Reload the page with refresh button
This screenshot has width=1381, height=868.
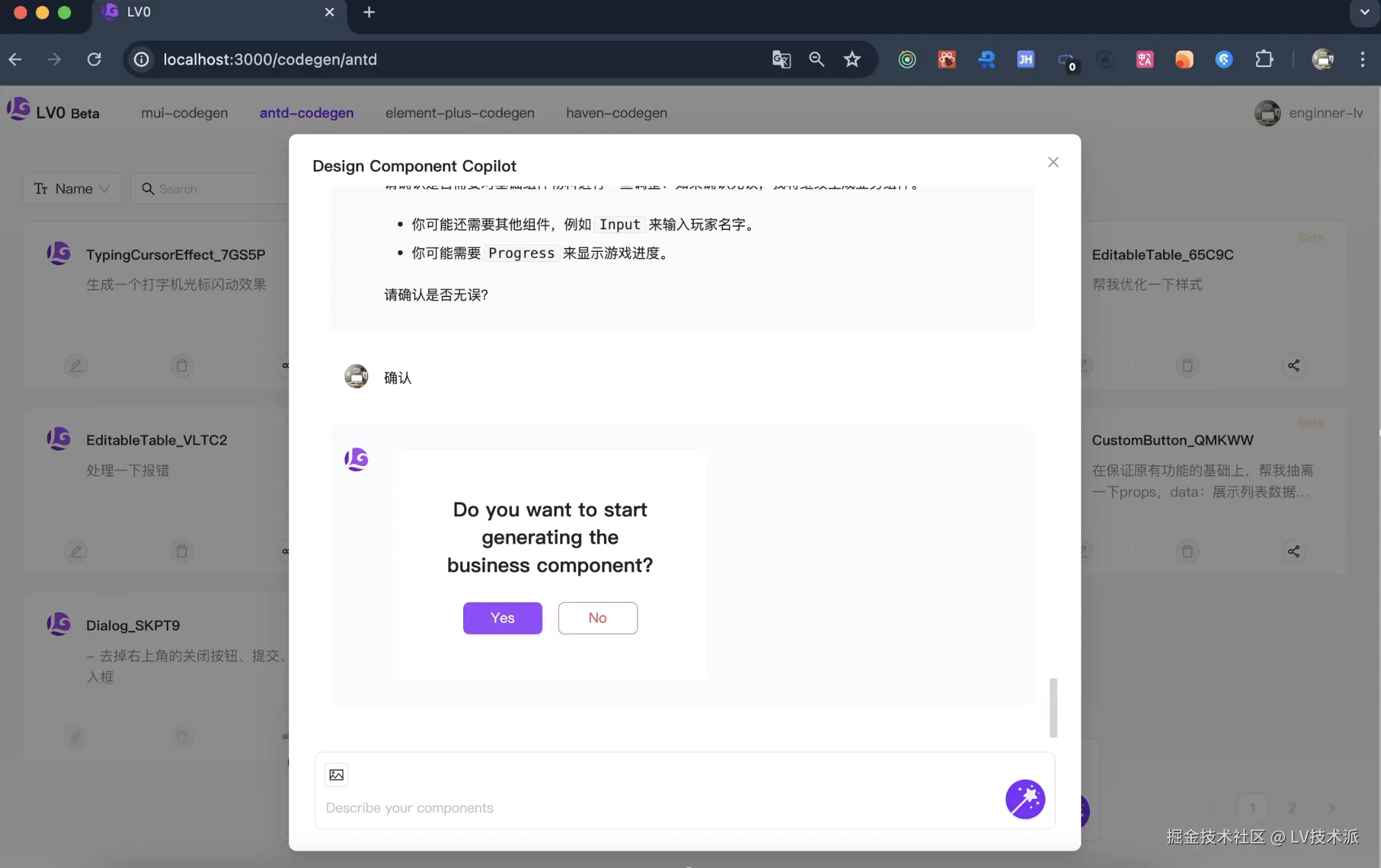point(94,59)
